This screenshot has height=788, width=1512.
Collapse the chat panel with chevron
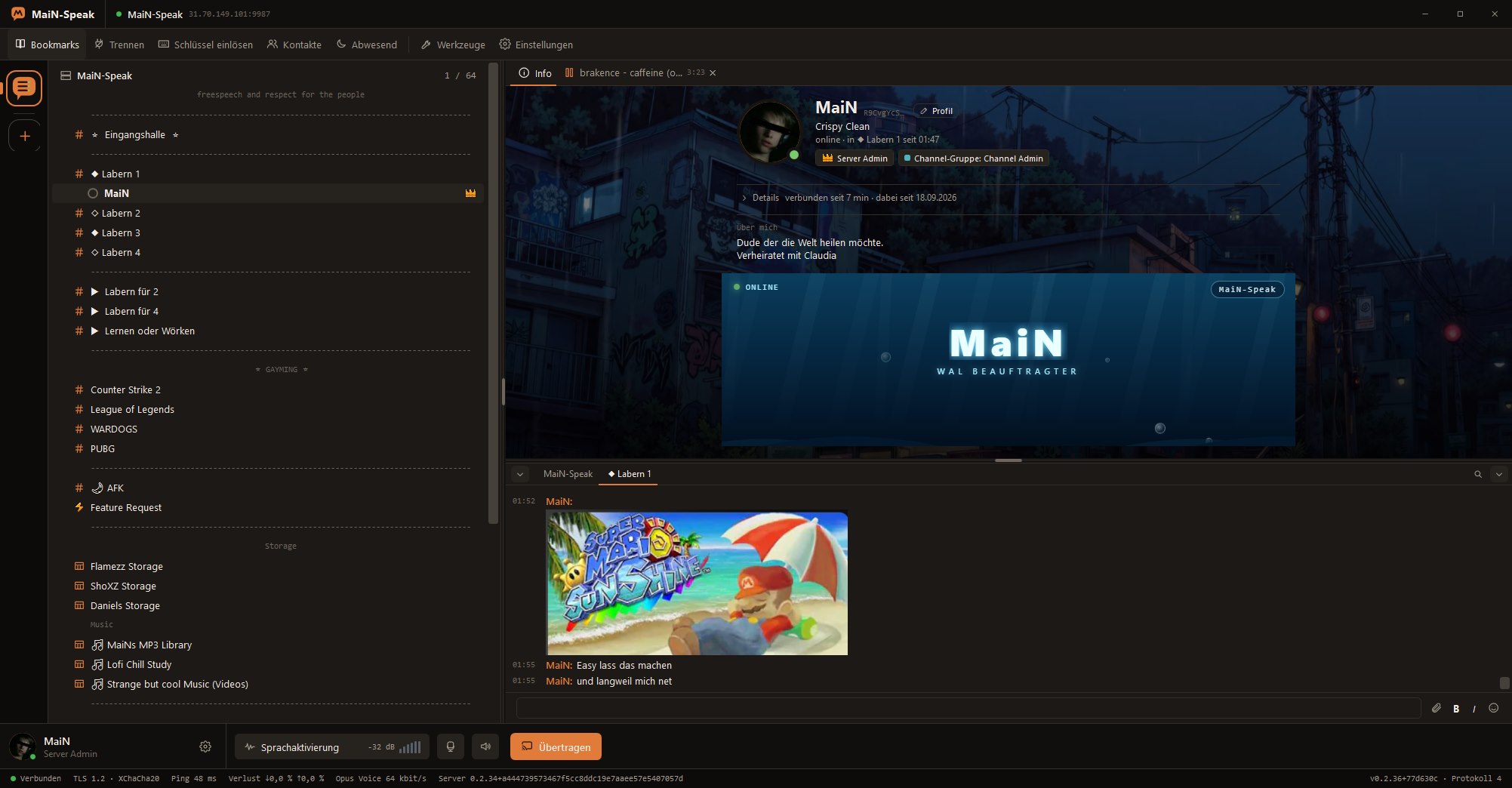520,475
